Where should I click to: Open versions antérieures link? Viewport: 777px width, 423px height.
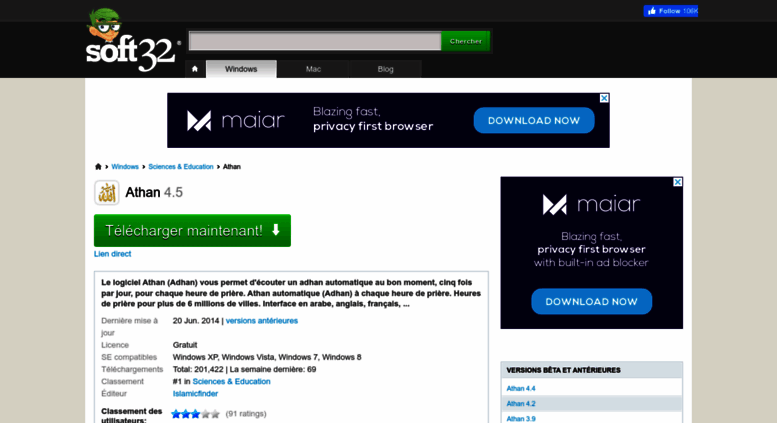pos(262,320)
